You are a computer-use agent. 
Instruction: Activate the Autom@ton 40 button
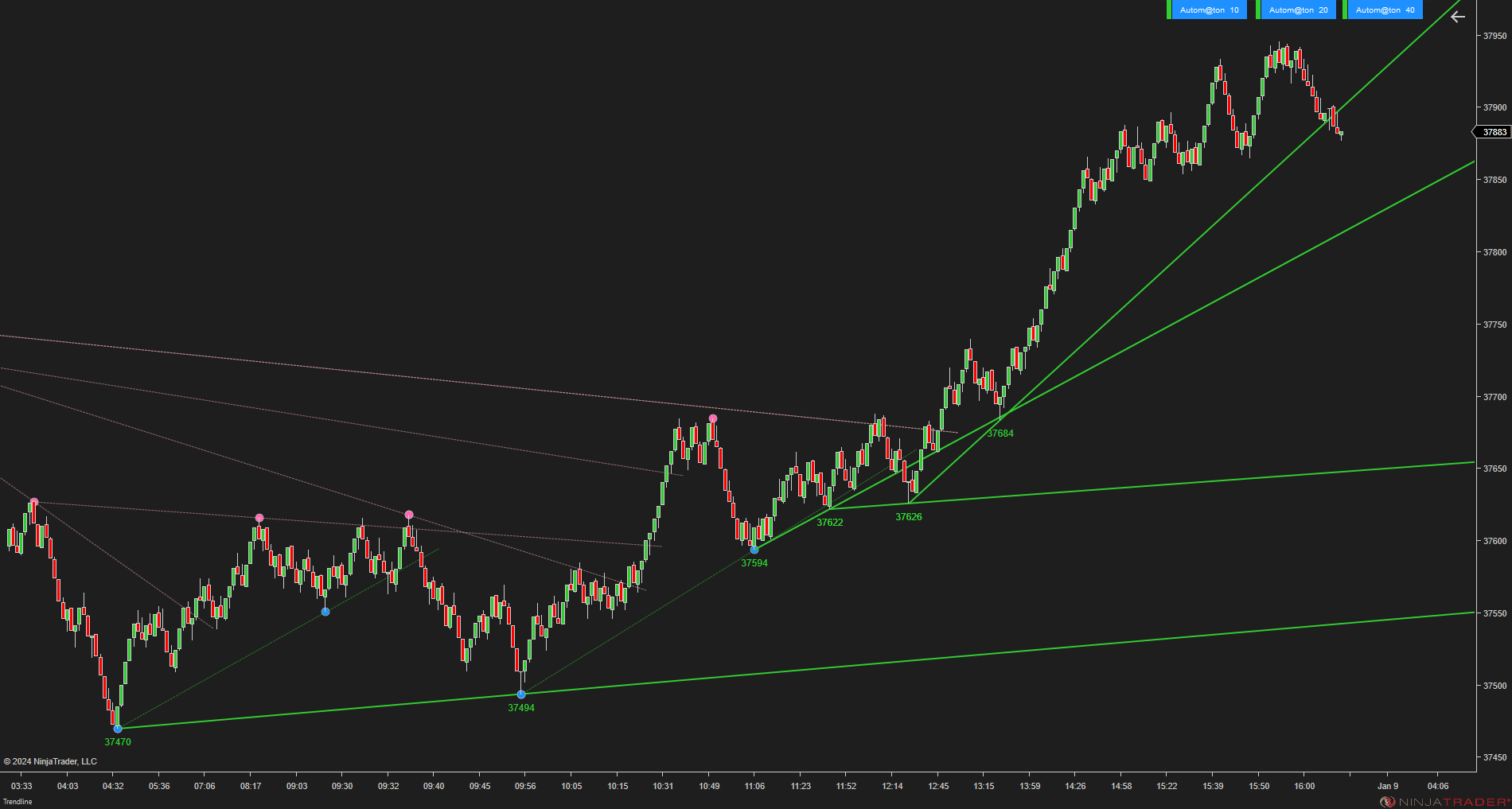click(1385, 10)
